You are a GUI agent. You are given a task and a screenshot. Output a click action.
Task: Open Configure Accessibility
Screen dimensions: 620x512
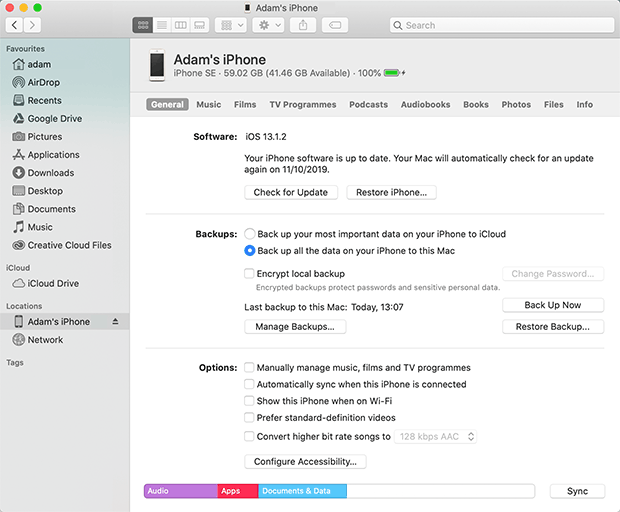pos(305,462)
